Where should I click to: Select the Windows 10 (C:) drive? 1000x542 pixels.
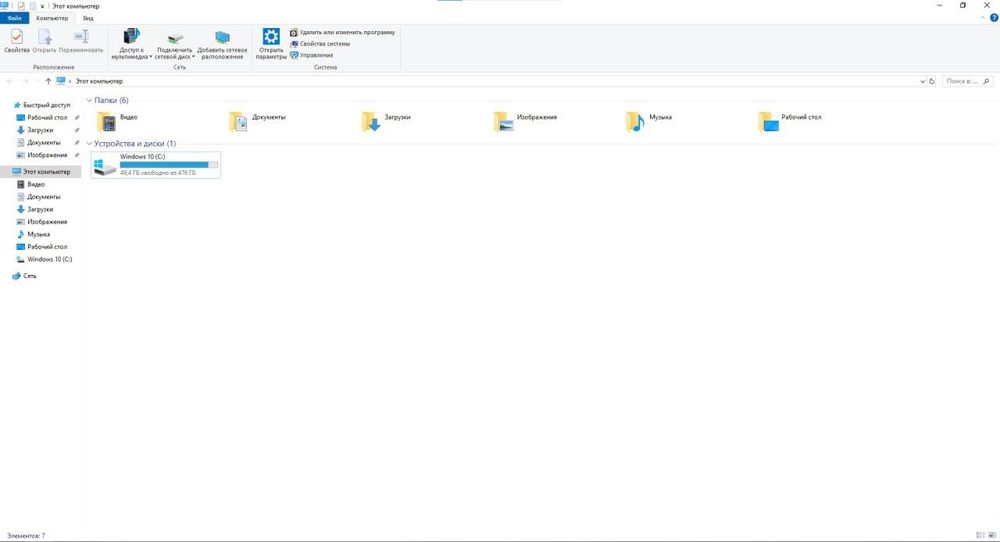(x=156, y=165)
